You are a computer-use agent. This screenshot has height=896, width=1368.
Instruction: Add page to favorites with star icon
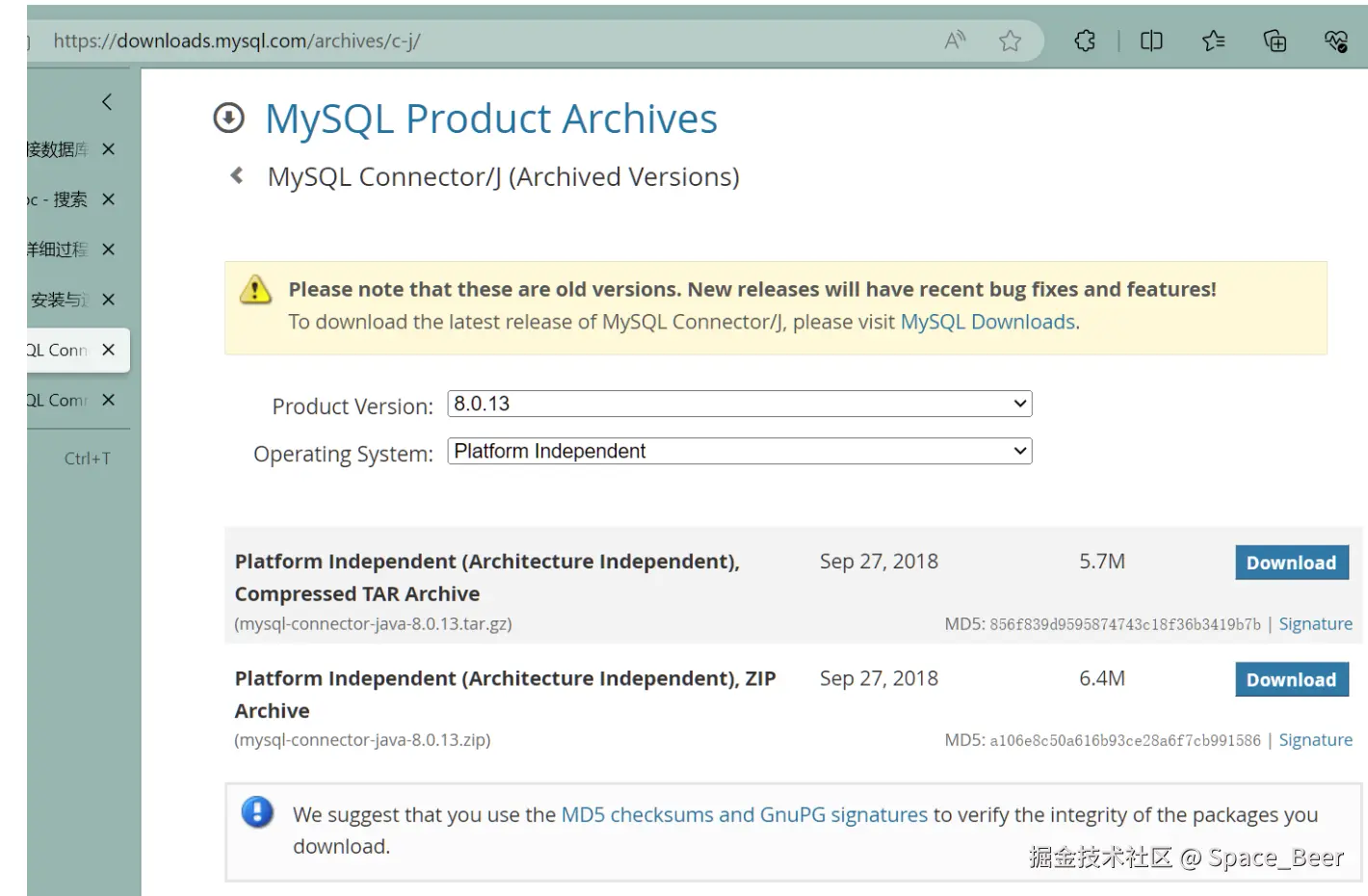(x=1010, y=40)
